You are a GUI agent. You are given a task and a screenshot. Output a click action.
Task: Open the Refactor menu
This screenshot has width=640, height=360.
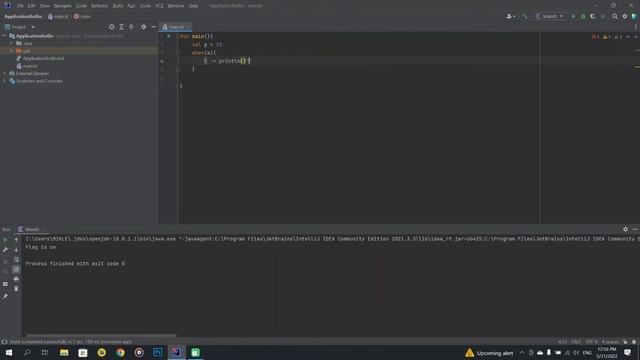(100, 6)
